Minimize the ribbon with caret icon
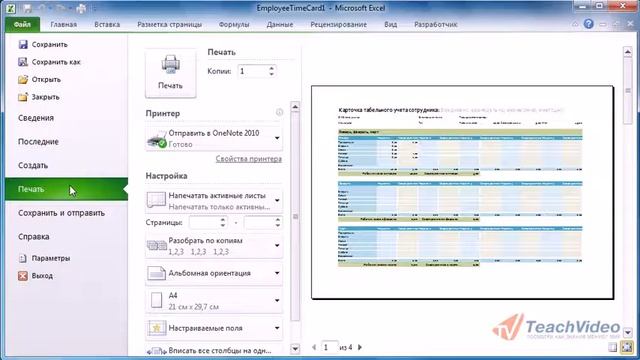Viewport: 640px width, 360px height. [575, 24]
